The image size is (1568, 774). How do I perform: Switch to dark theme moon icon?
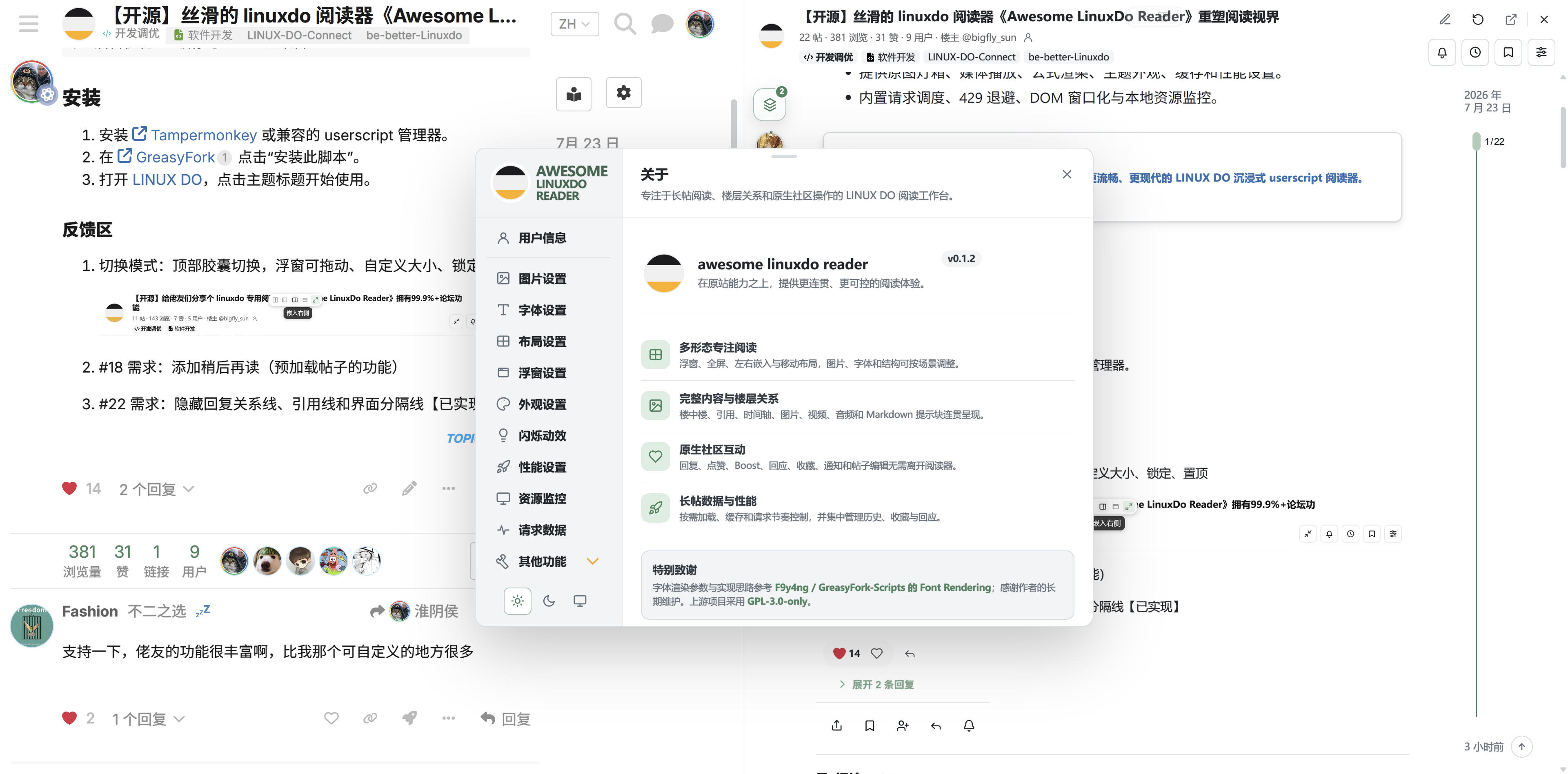pyautogui.click(x=549, y=601)
